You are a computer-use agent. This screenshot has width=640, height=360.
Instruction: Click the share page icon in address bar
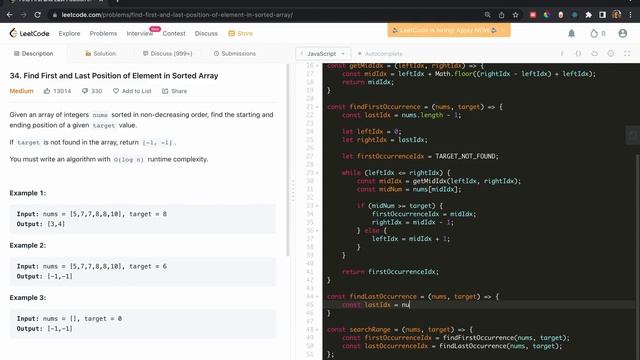501,15
